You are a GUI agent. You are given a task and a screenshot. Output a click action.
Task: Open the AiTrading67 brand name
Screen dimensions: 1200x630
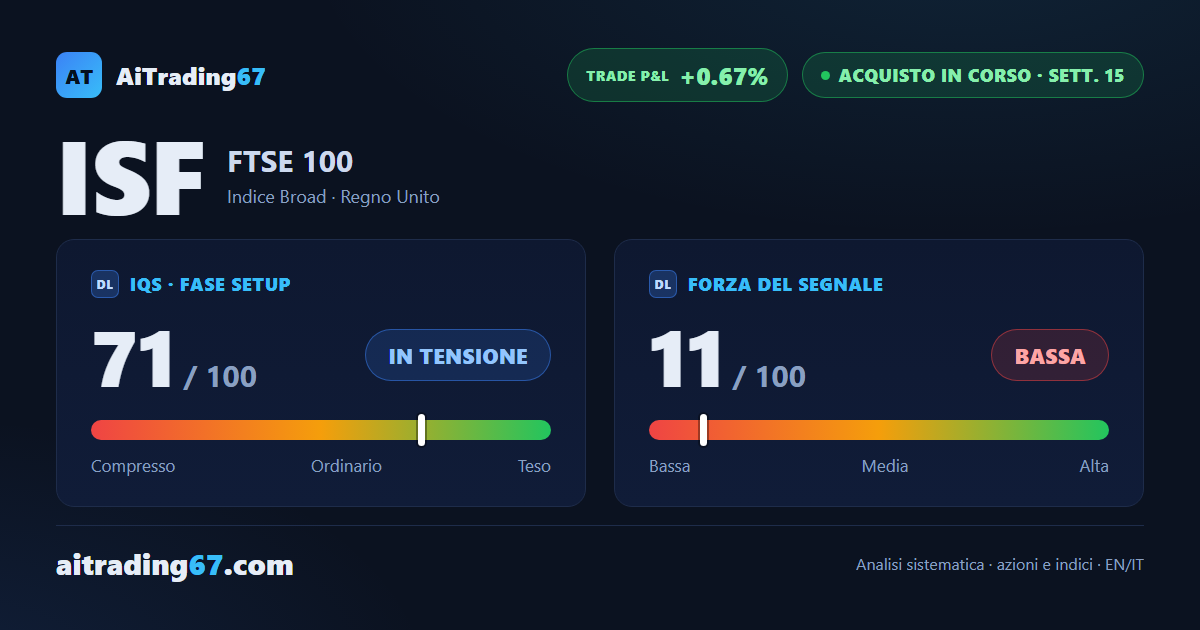pyautogui.click(x=191, y=76)
